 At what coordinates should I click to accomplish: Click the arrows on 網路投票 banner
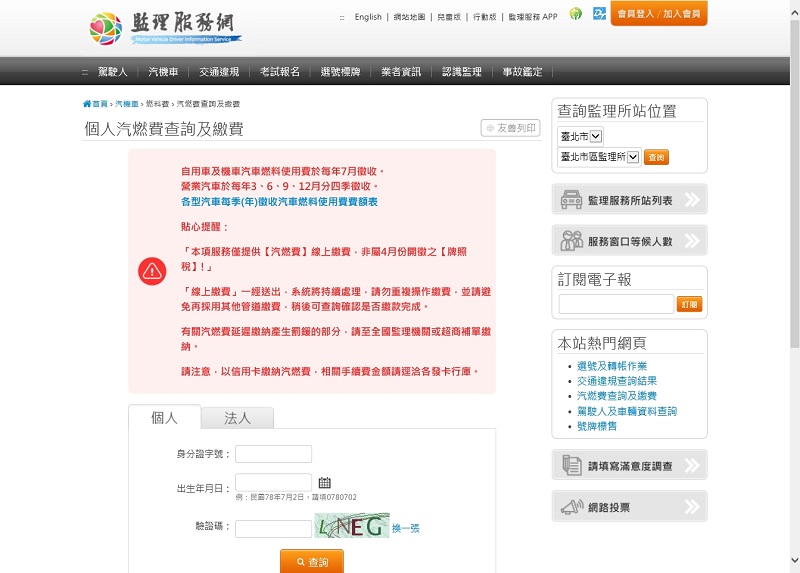[x=692, y=507]
